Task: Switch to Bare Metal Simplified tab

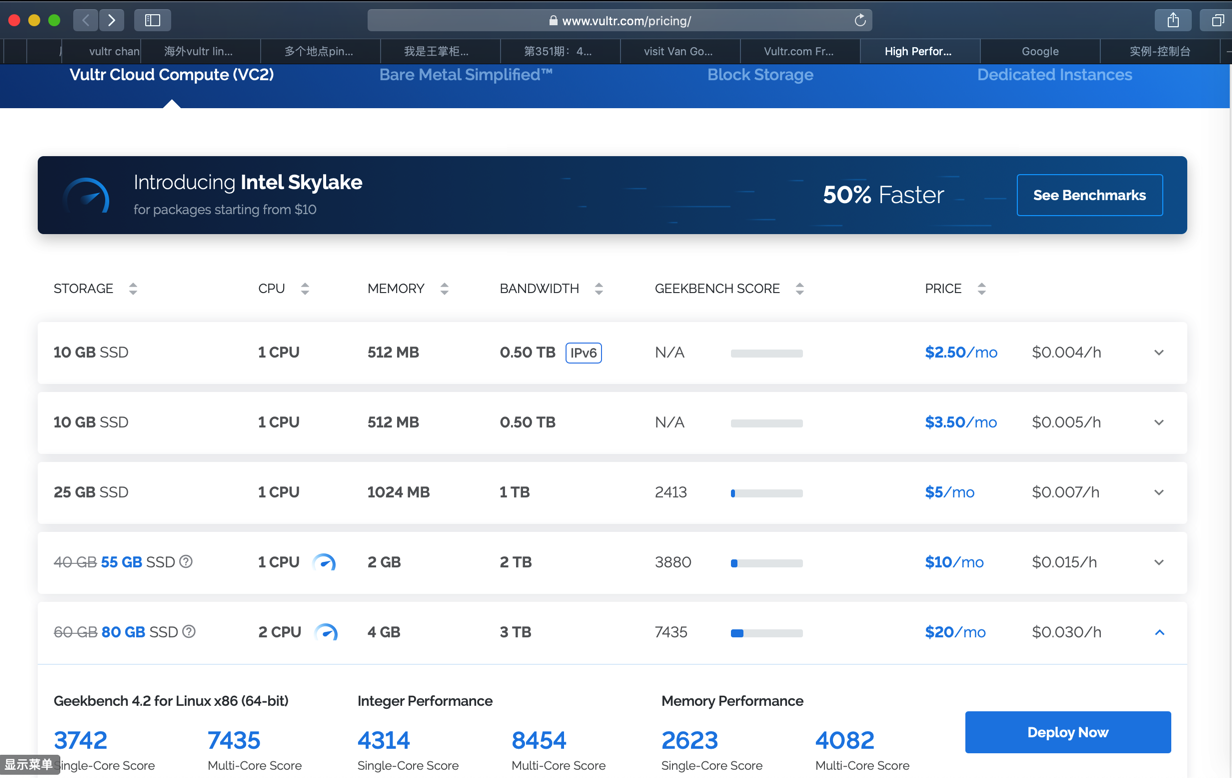Action: tap(466, 75)
